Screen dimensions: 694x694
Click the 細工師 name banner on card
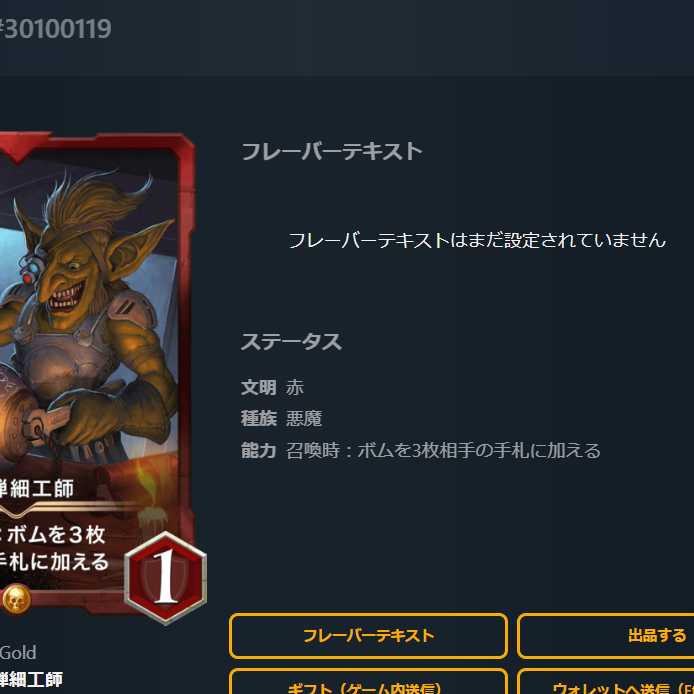[x=36, y=489]
